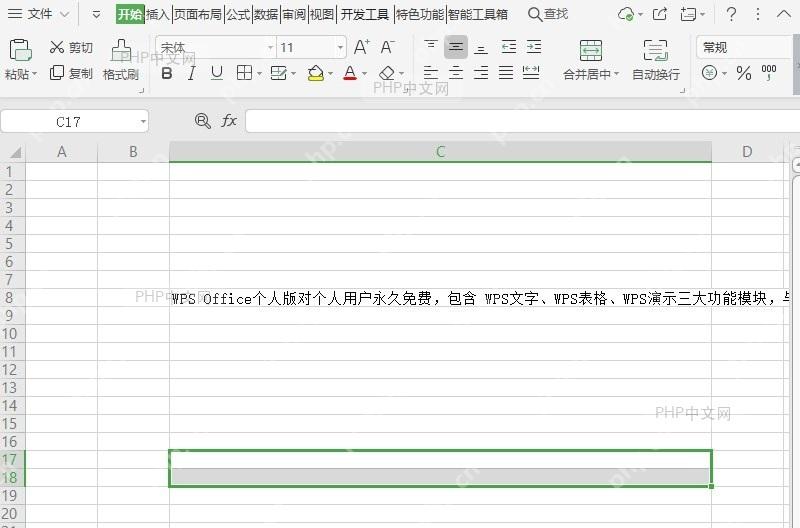Click into the formula bar input

pos(522,121)
